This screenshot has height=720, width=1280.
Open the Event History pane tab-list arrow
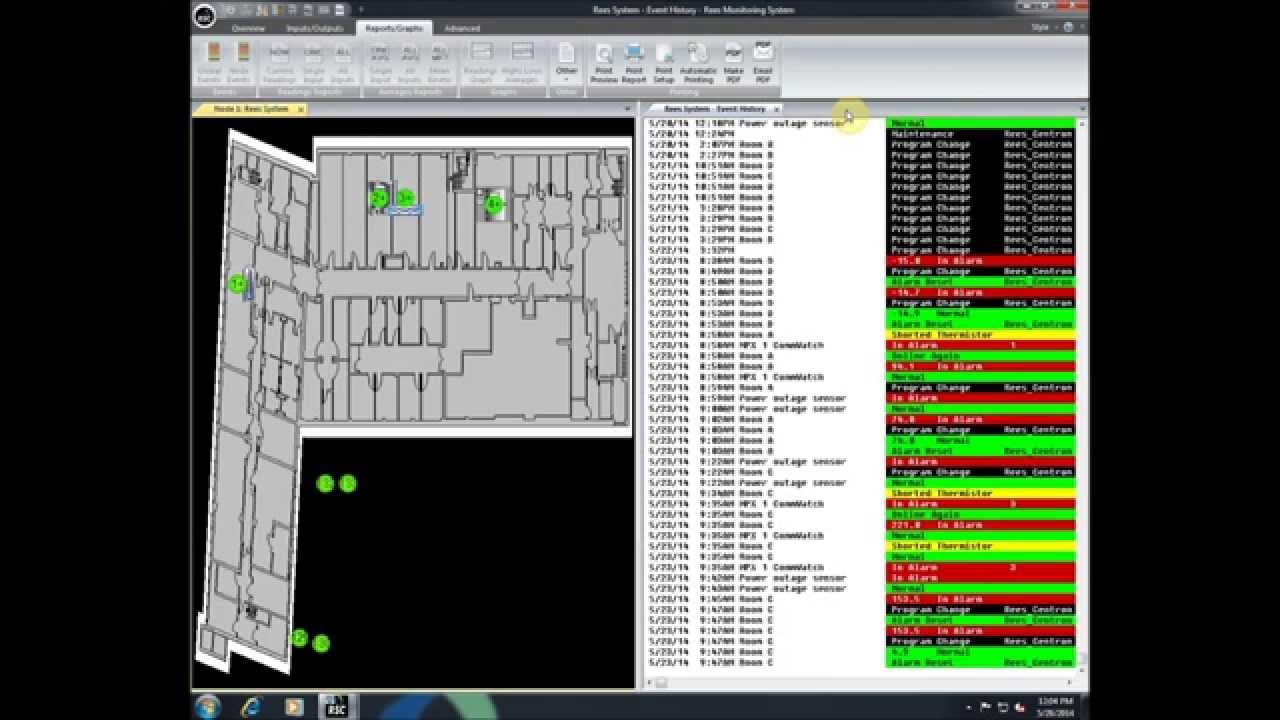pos(1081,108)
